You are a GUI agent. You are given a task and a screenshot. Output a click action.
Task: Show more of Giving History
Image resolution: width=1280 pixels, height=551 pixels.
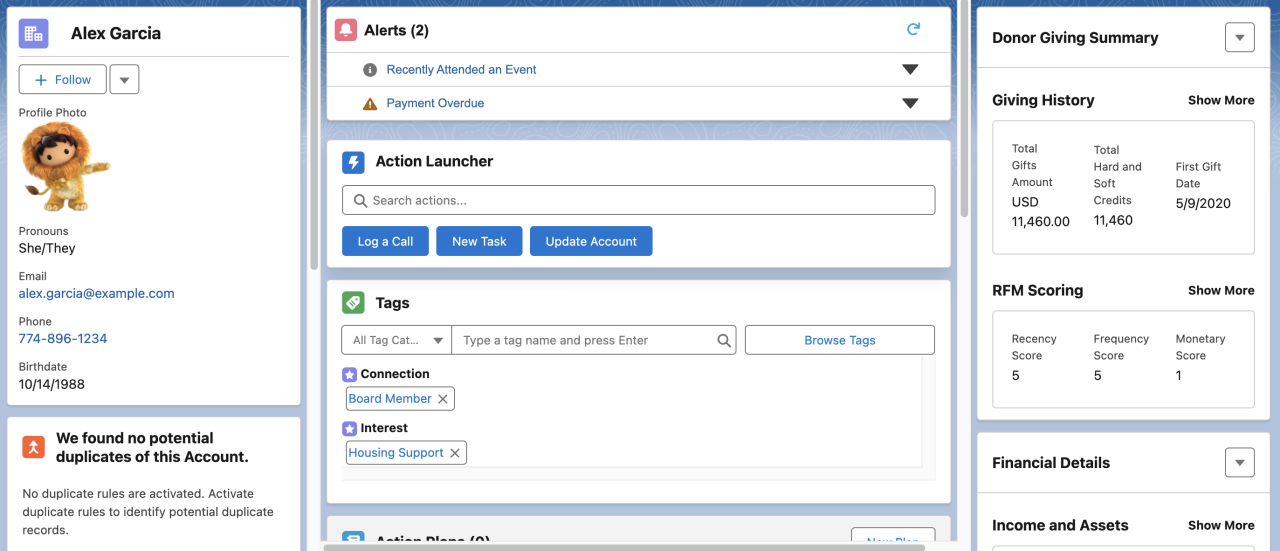(x=1221, y=100)
